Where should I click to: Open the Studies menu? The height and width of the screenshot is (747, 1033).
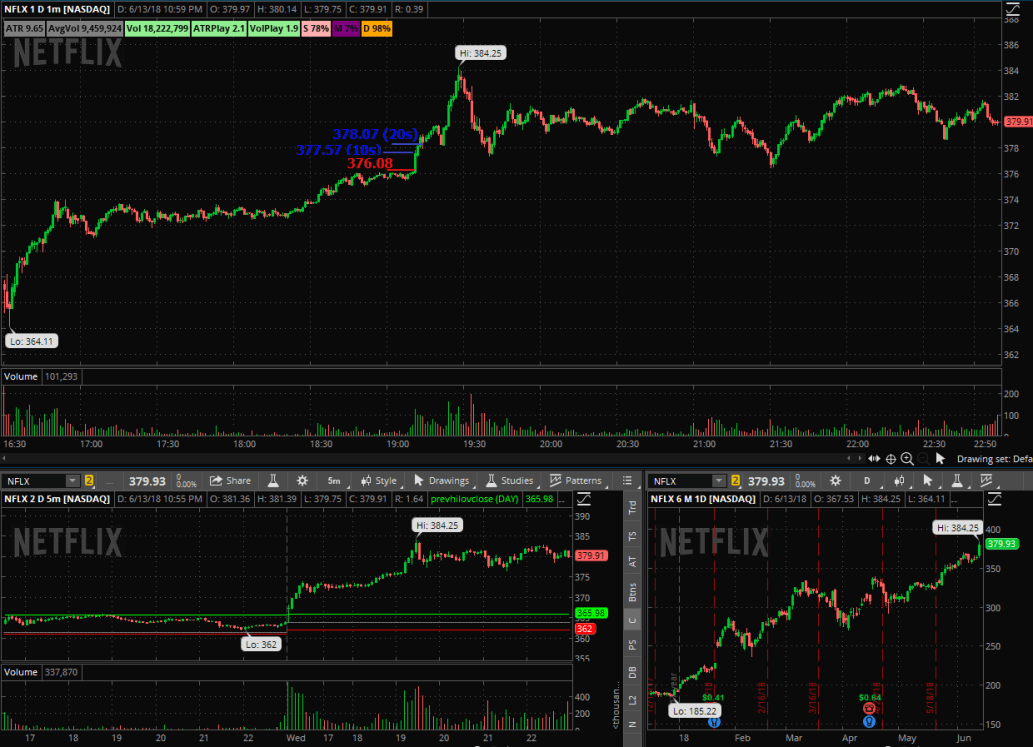(x=509, y=481)
